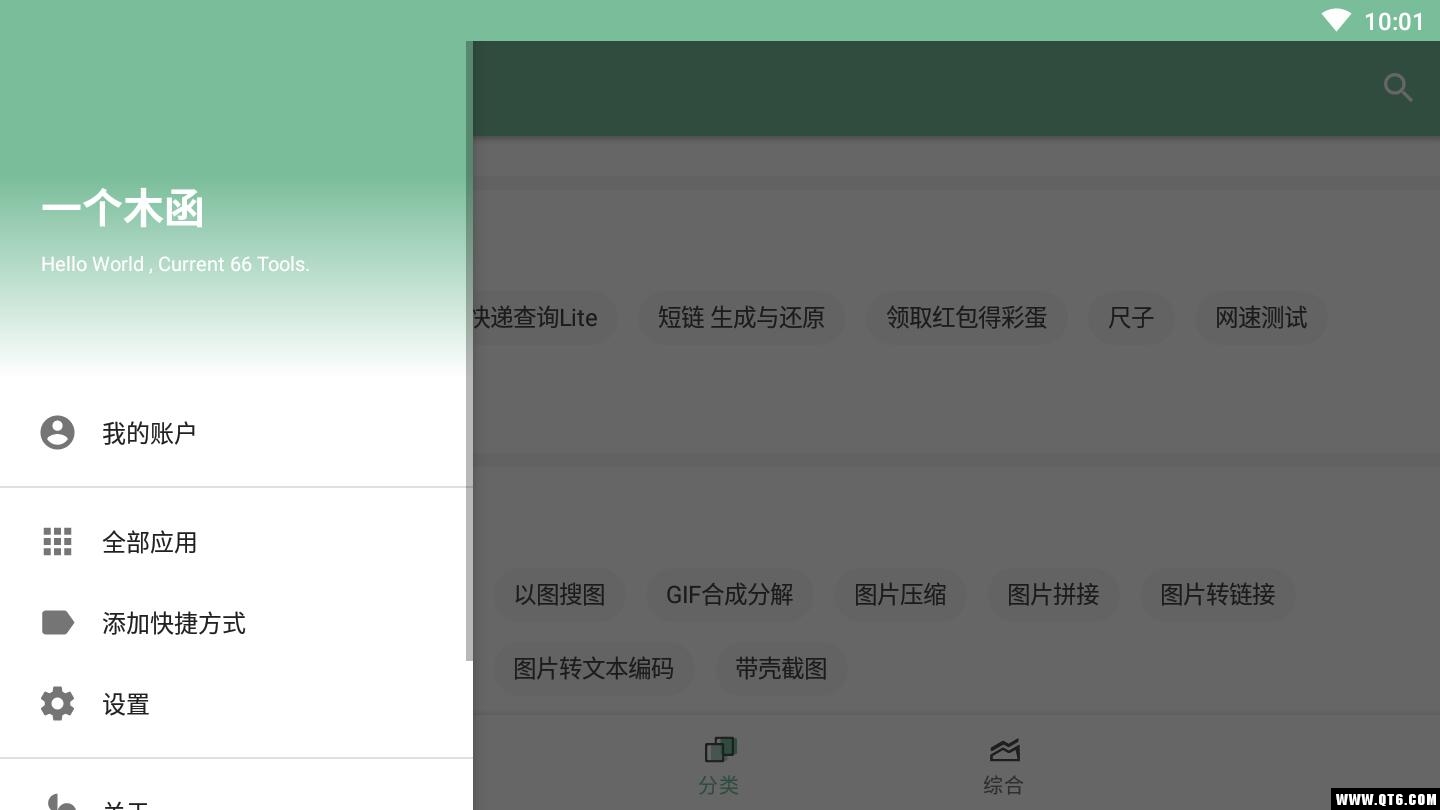Switch to the 分类 tab label
This screenshot has width=1440, height=810.
719,786
